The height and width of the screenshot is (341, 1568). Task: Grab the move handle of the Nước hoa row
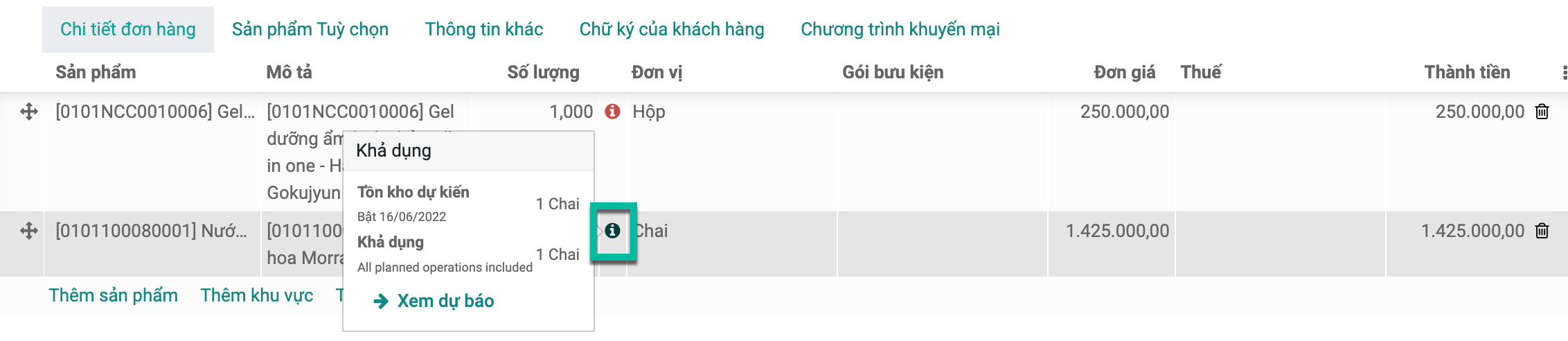(x=28, y=231)
